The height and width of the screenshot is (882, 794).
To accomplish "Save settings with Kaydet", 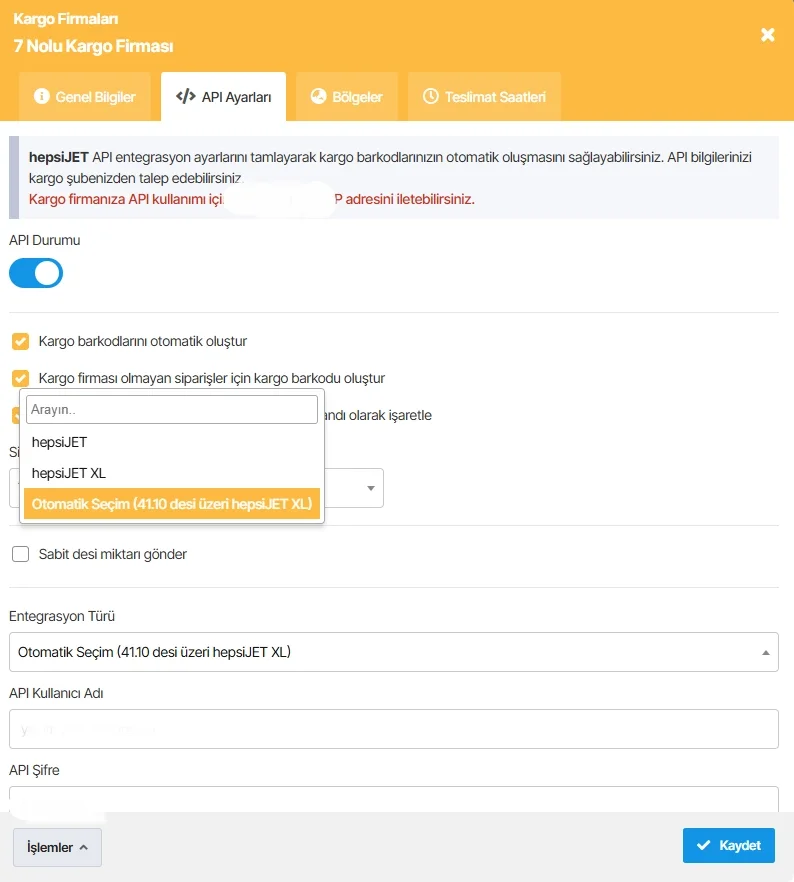I will point(729,845).
